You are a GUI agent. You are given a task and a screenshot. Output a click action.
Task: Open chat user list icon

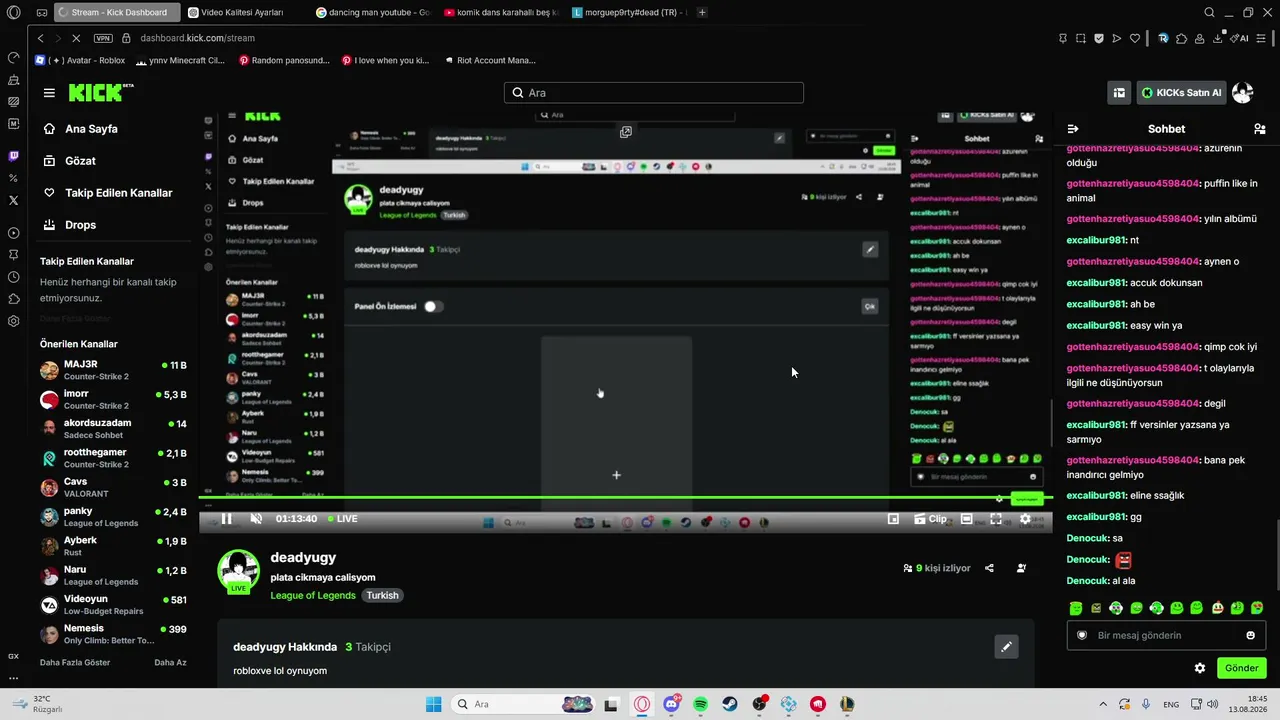point(1259,129)
